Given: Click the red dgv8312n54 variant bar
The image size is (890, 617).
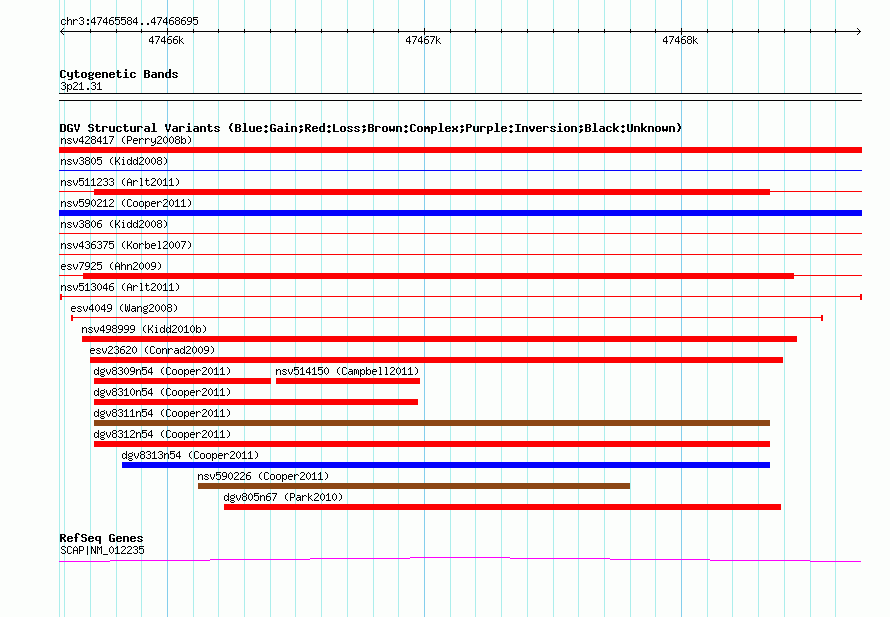Looking at the screenshot, I should (x=432, y=444).
